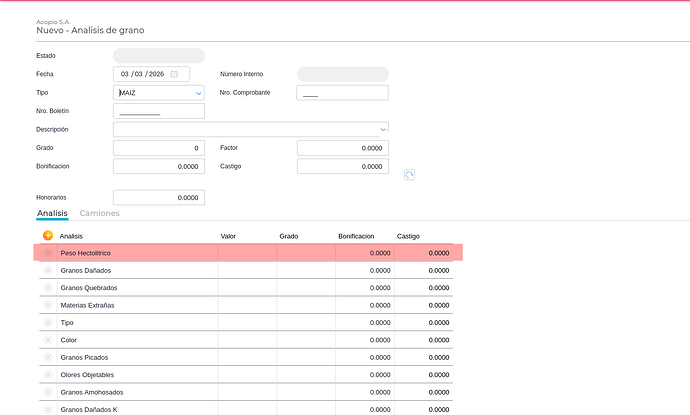690x415 pixels.
Task: Remove the Granos Dañados row
Action: click(x=47, y=271)
